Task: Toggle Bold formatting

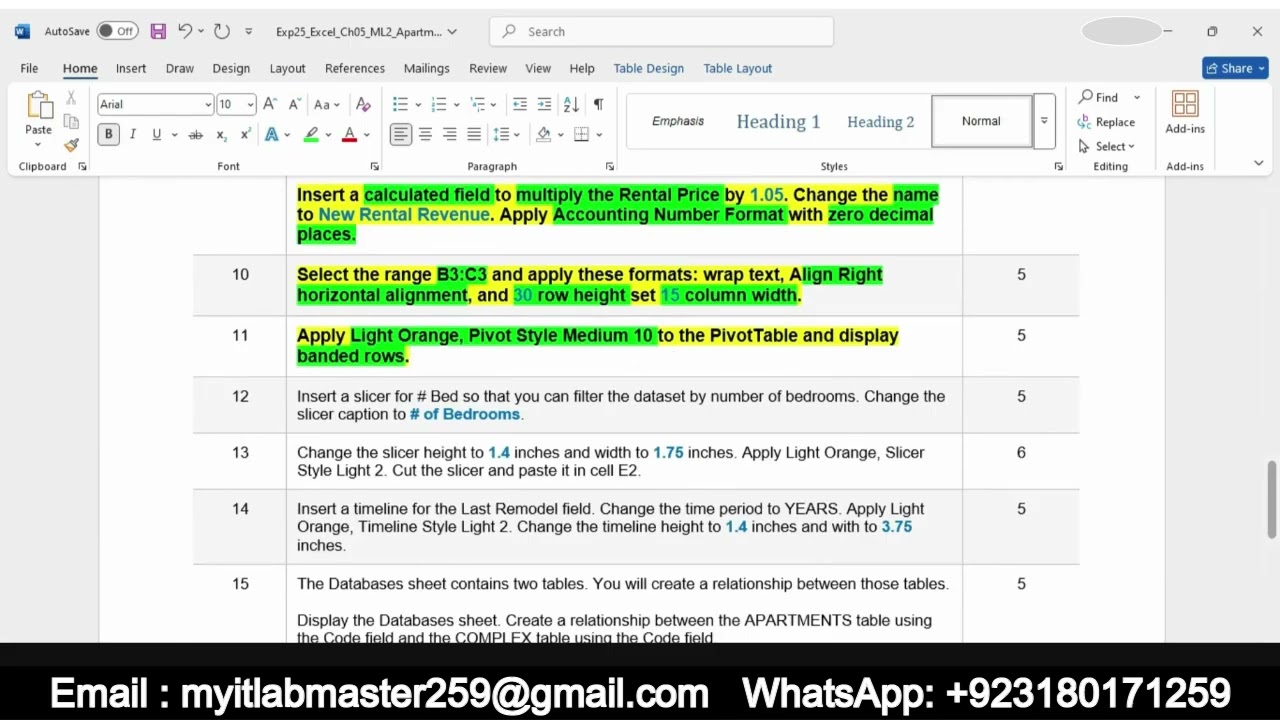Action: (108, 134)
